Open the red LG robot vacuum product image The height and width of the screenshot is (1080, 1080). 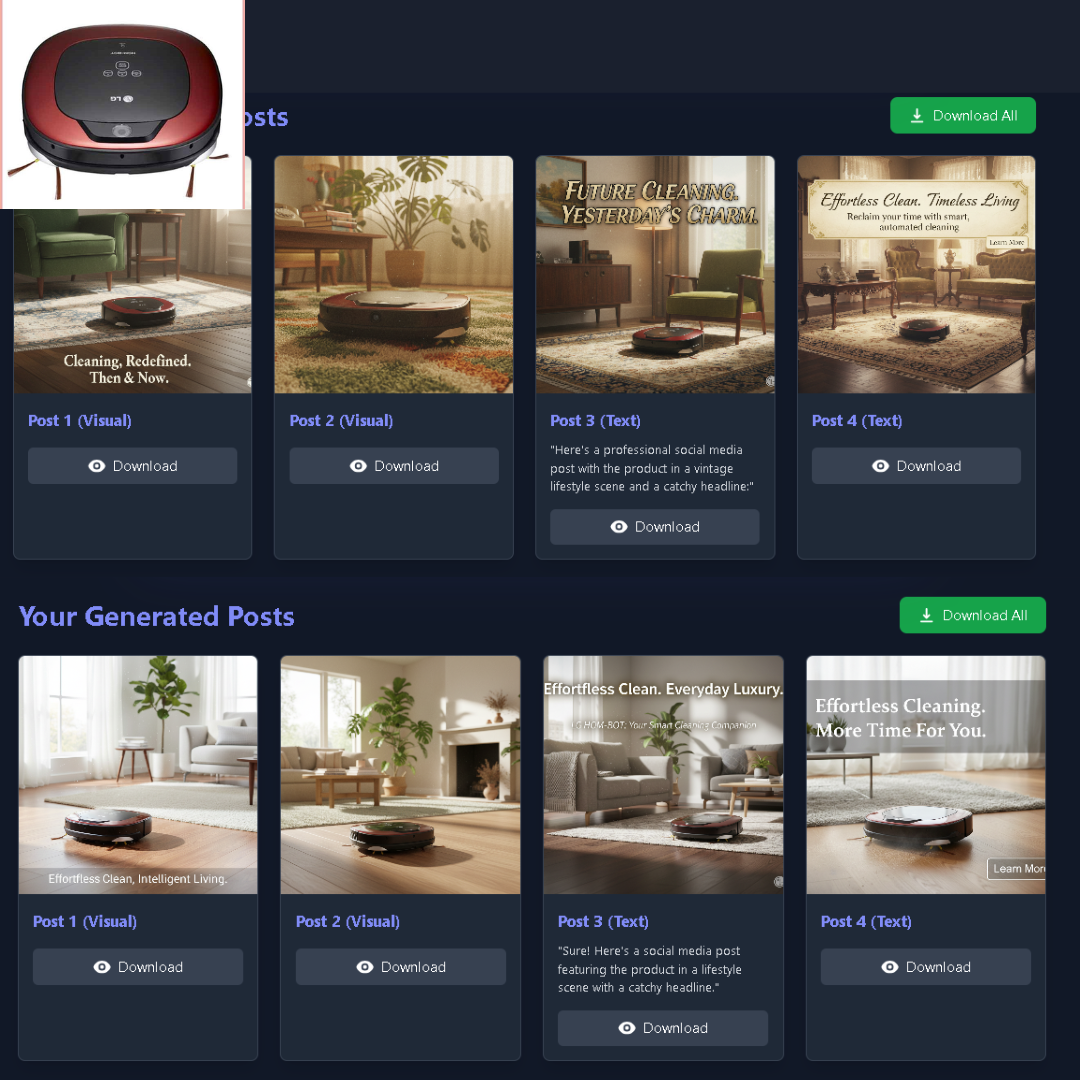click(123, 104)
